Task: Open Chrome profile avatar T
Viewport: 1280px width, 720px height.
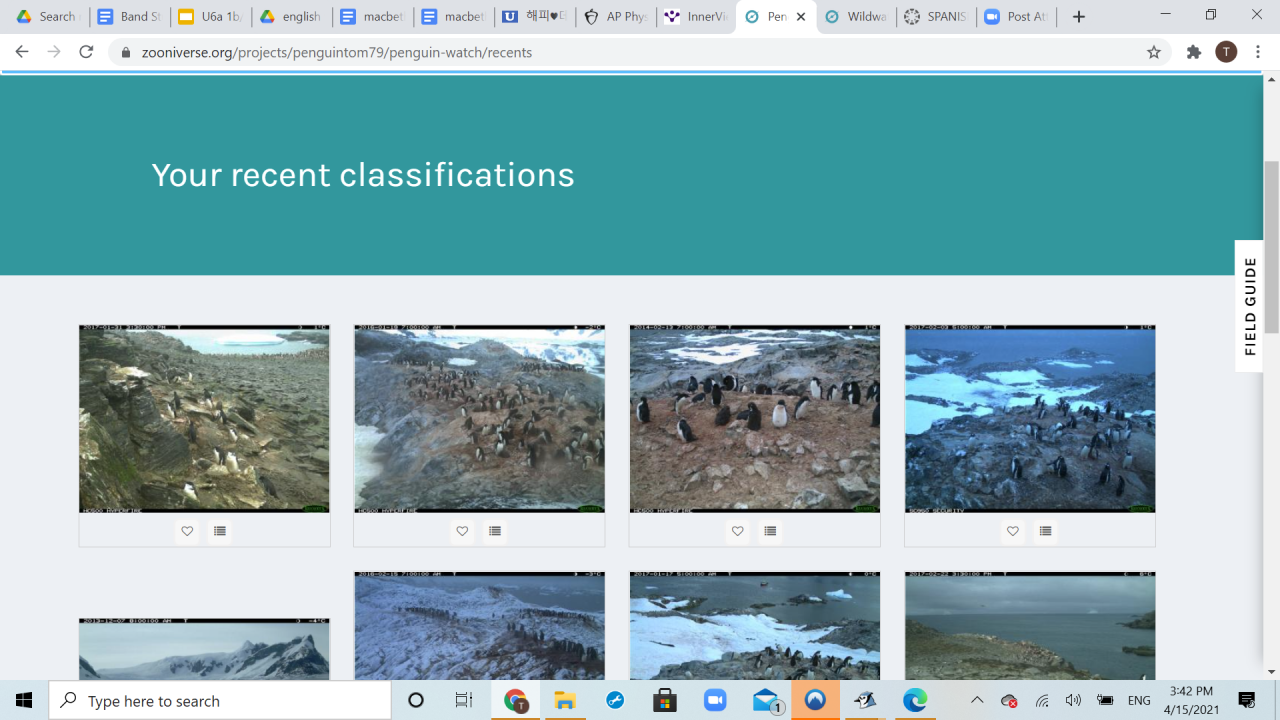Action: pos(1226,52)
